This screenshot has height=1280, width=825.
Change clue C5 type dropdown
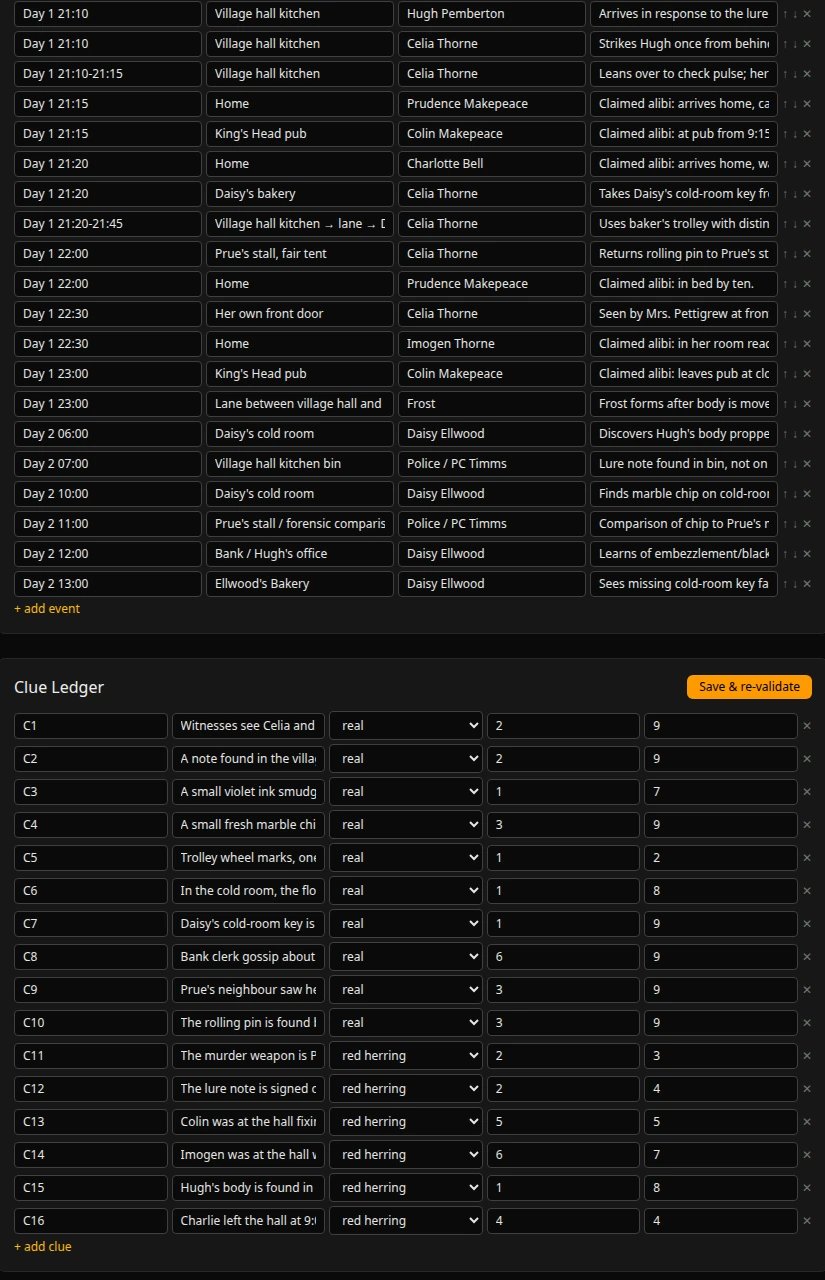[x=406, y=858]
